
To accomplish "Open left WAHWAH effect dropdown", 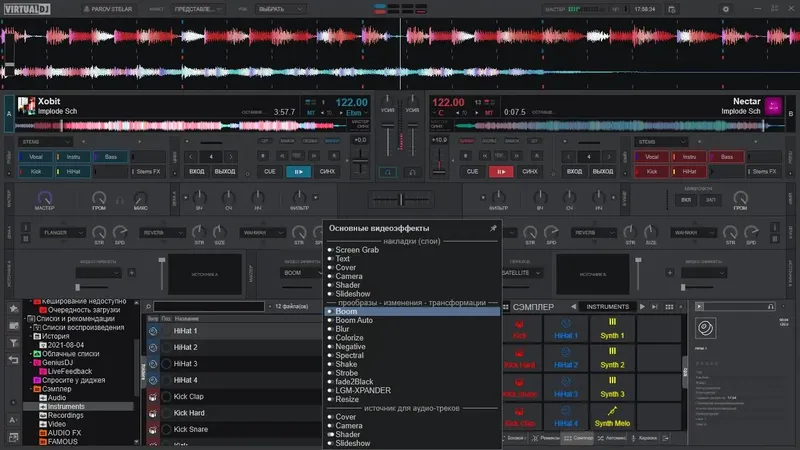I will (262, 233).
